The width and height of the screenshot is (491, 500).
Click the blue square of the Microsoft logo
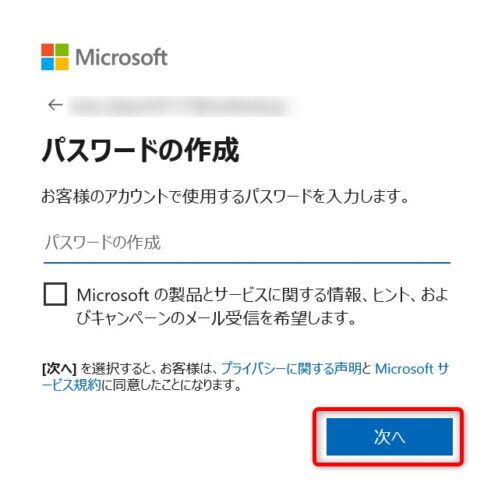click(48, 64)
